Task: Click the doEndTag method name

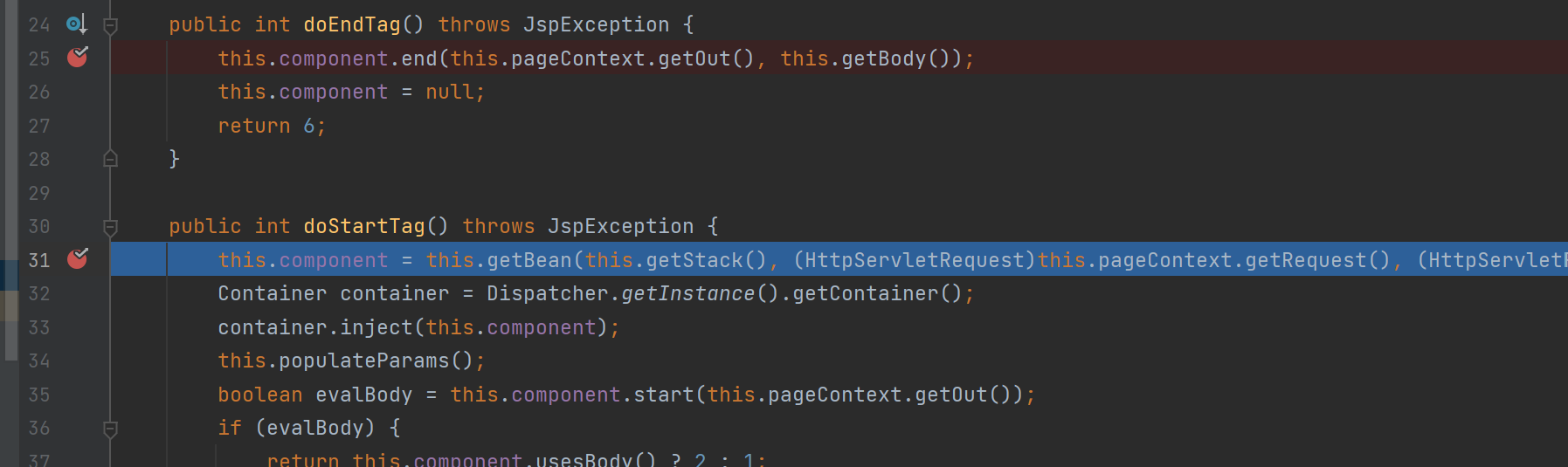Action: pos(352,24)
